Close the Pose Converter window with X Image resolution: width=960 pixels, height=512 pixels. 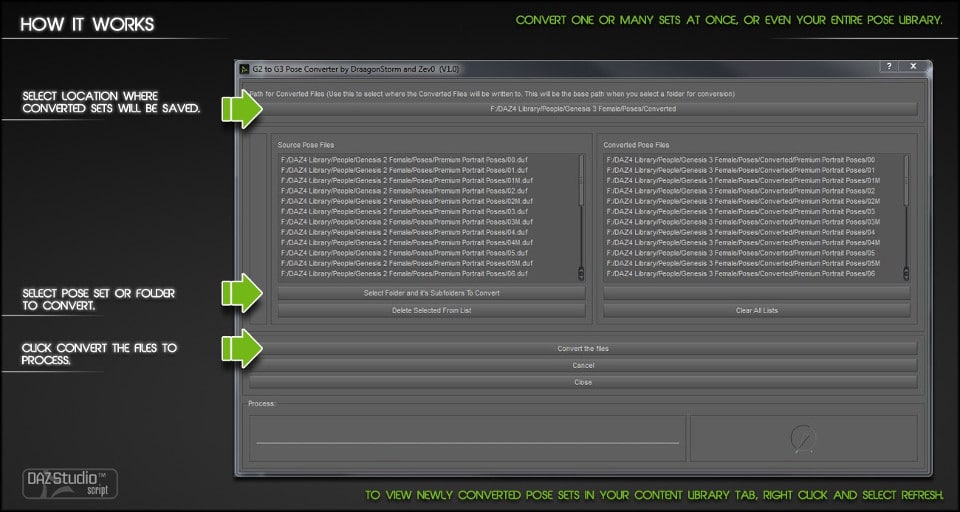click(913, 66)
